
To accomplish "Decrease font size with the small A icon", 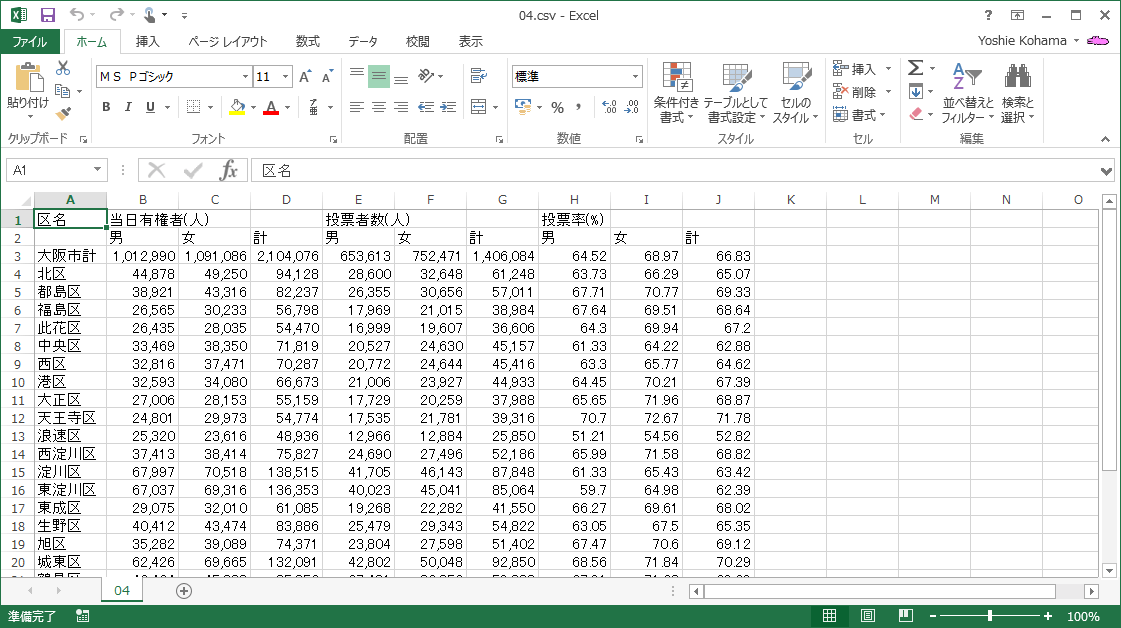I will click(x=327, y=77).
